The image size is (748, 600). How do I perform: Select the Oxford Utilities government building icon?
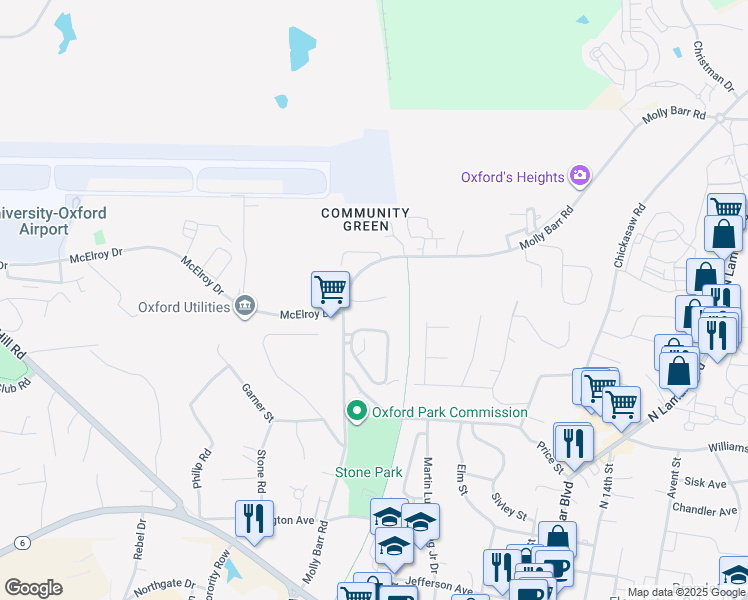click(245, 306)
